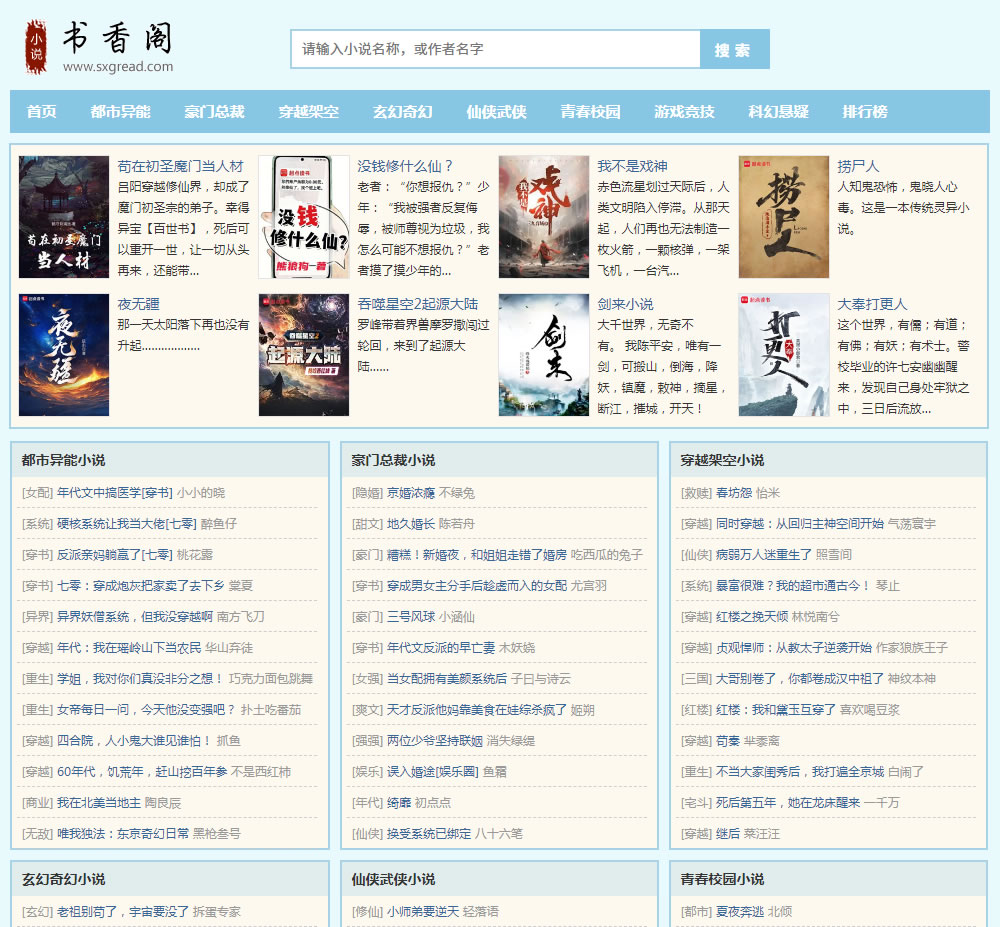Select the 夜无疆 cover image
The width and height of the screenshot is (1000, 927).
tap(64, 355)
